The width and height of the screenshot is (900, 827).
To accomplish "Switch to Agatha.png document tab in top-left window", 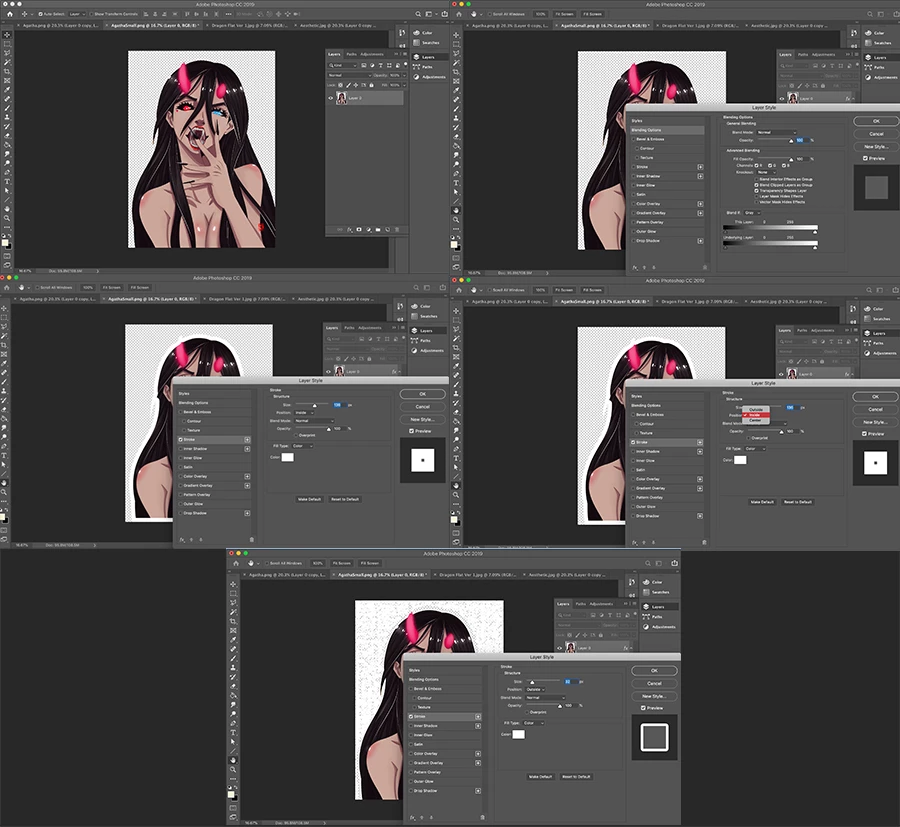I will pyautogui.click(x=60, y=25).
